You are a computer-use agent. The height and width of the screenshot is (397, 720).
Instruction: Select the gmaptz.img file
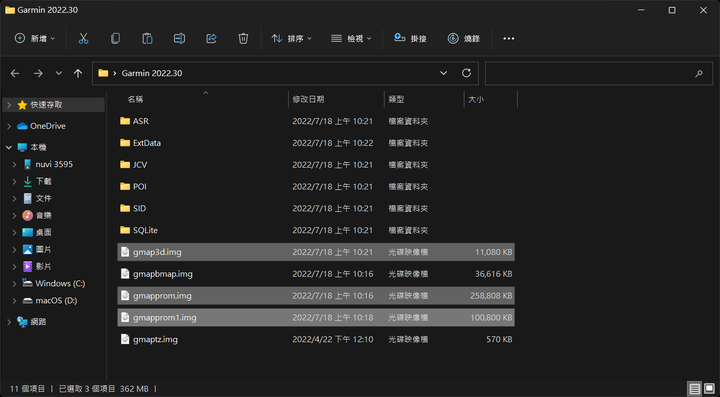click(316, 340)
